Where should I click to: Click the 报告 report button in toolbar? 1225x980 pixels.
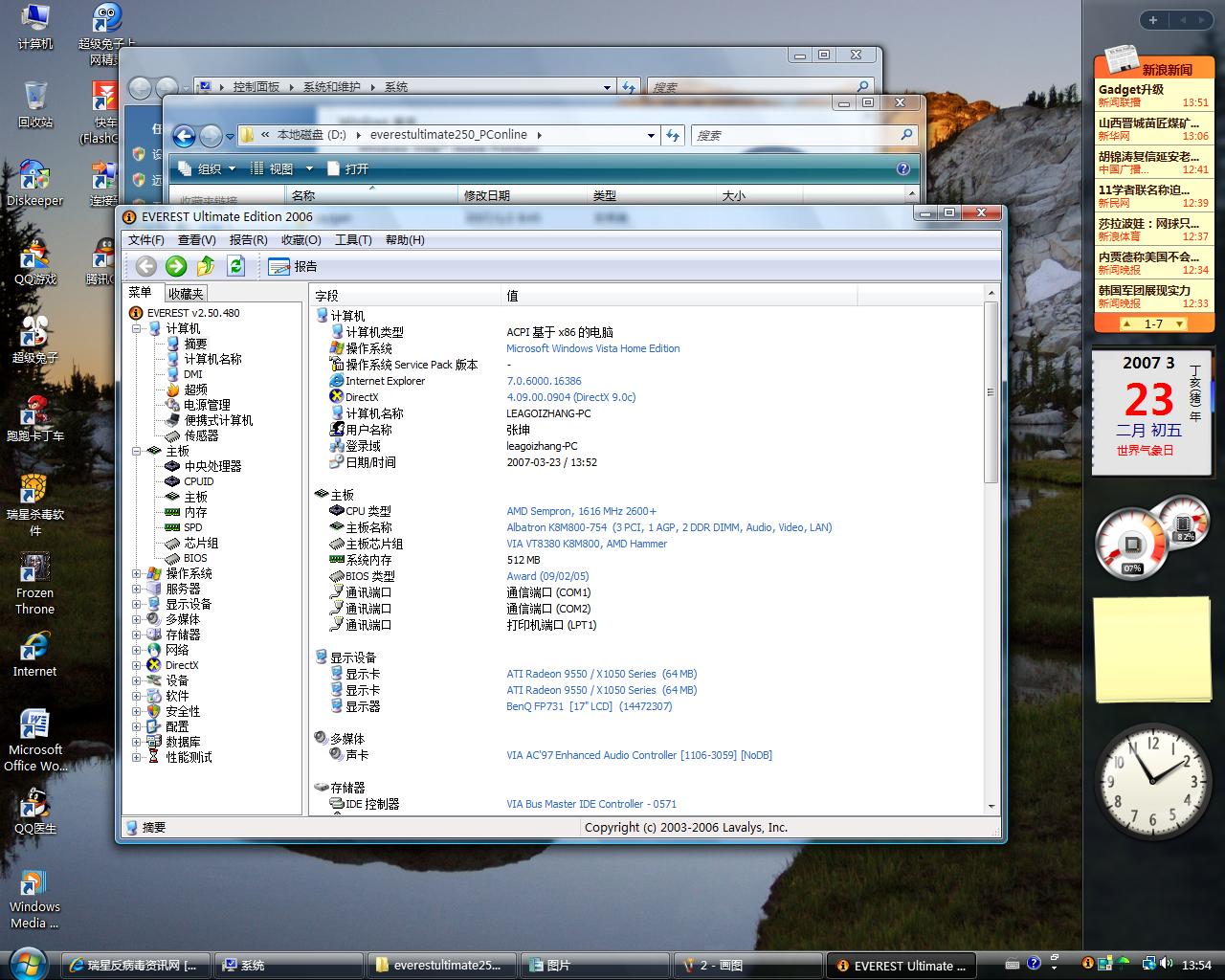click(293, 266)
